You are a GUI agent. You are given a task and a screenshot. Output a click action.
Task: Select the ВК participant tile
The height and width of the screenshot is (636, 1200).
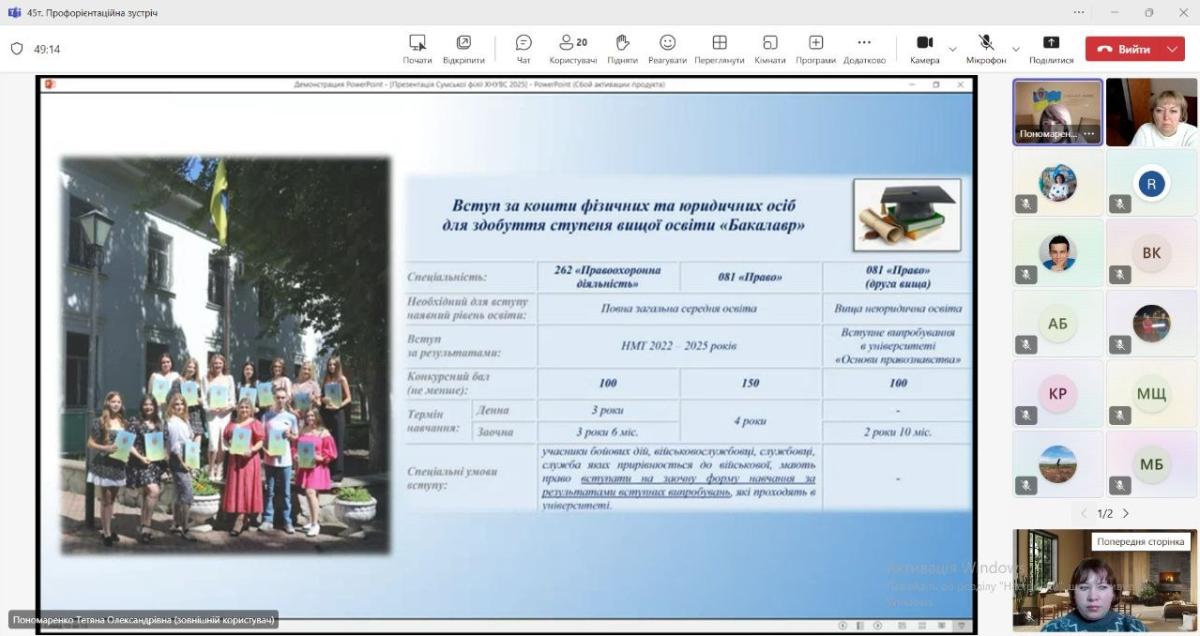[x=1152, y=253]
